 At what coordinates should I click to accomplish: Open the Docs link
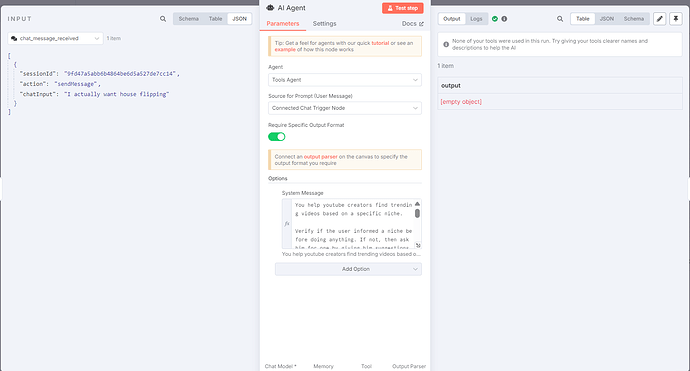coord(412,23)
